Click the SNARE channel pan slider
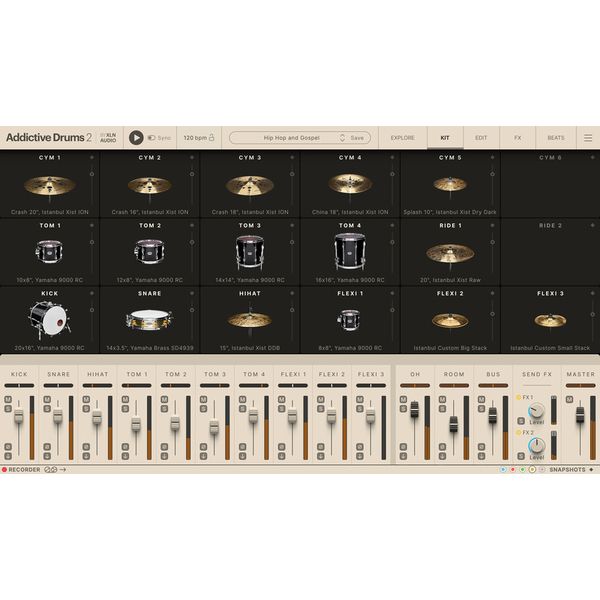 tap(58, 386)
